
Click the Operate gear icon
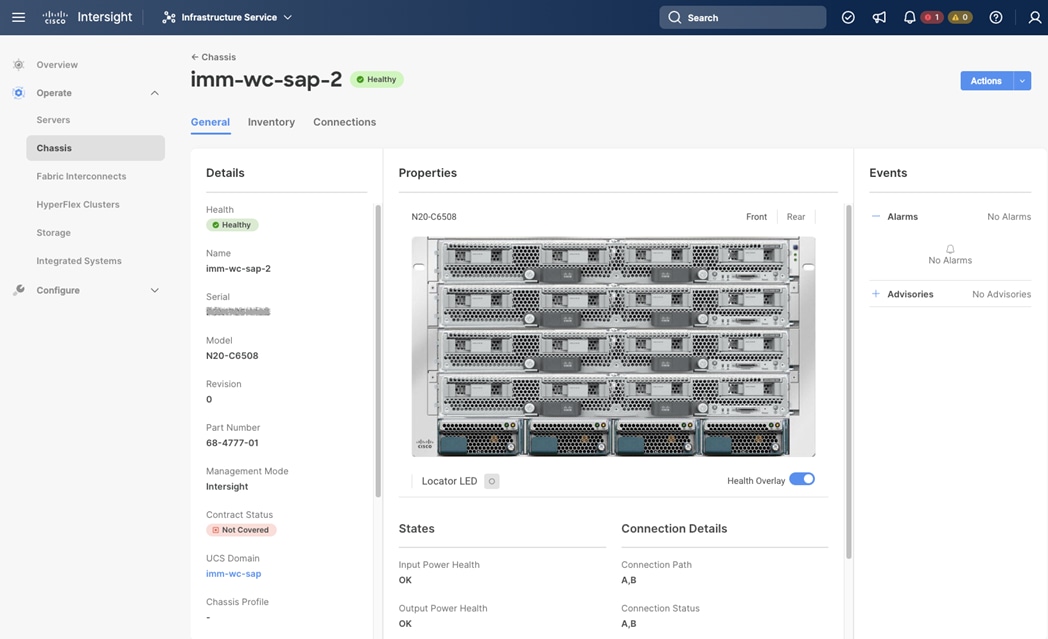point(19,93)
